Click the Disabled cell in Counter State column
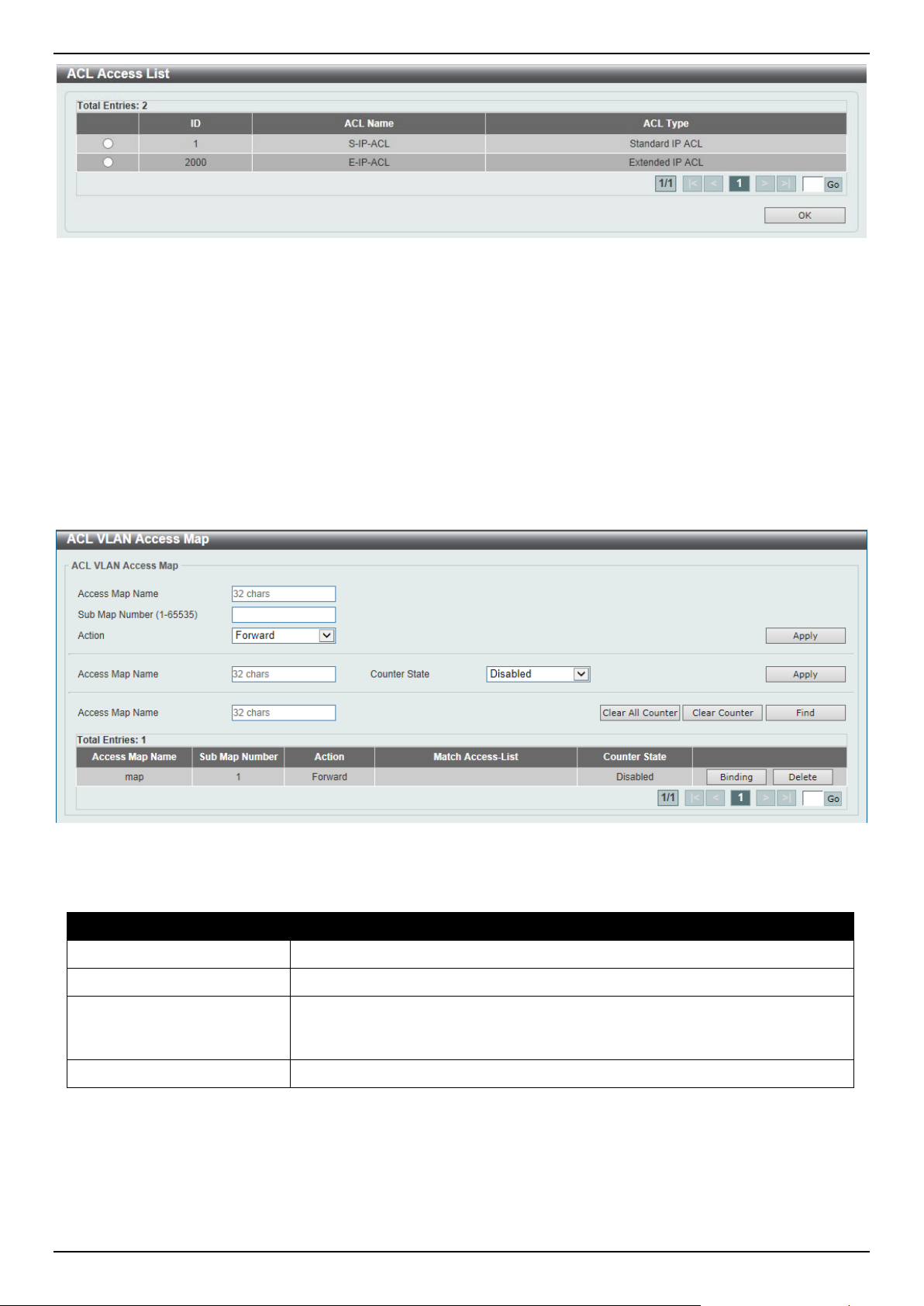This screenshot has height=1306, width=924. [x=635, y=777]
